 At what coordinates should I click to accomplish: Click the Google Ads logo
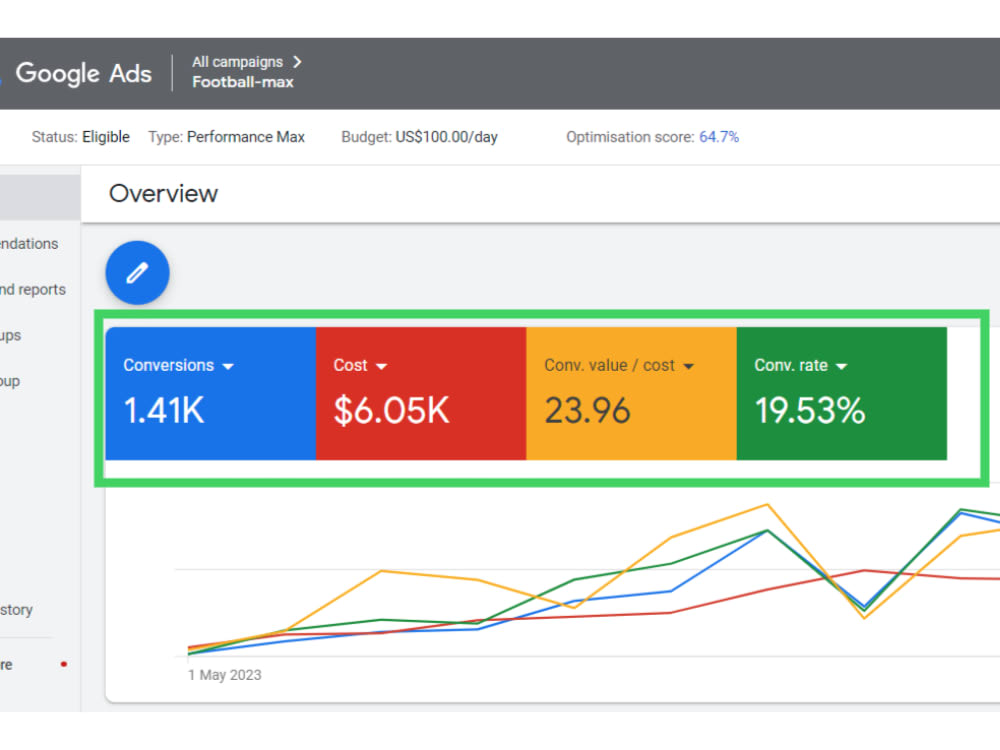84,73
